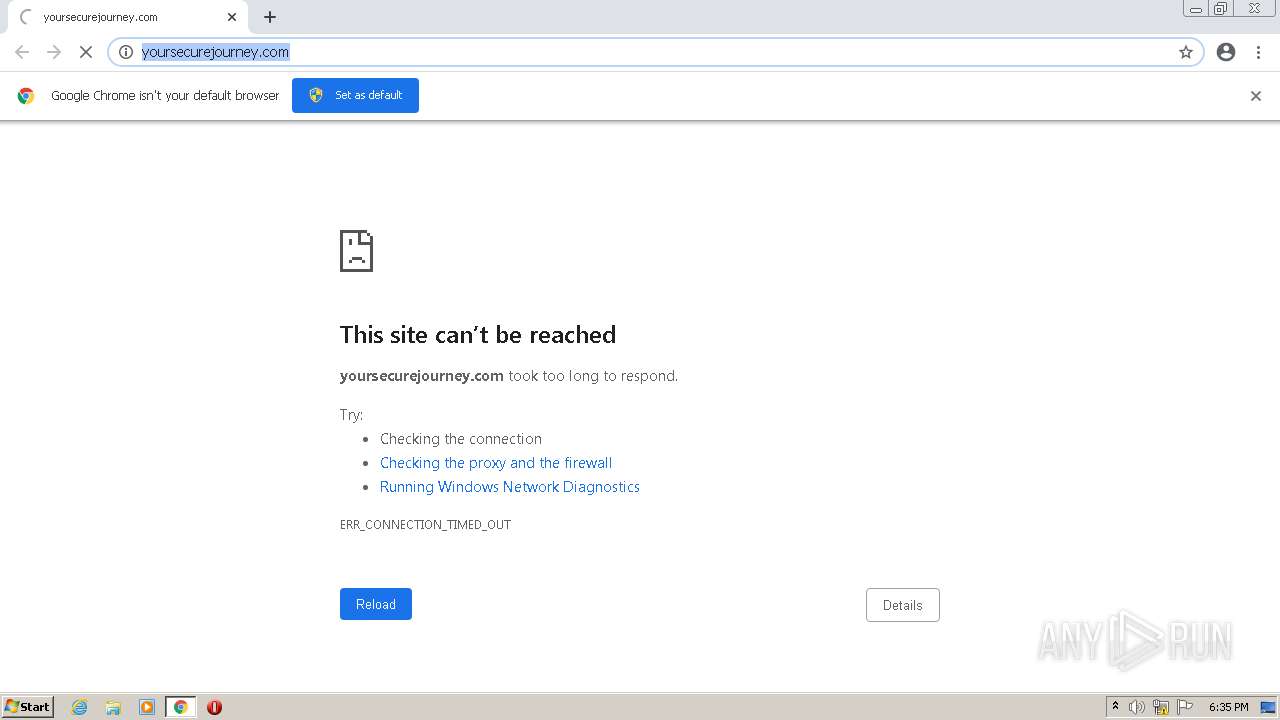This screenshot has height=720, width=1280.
Task: Open the Windows Start menu
Action: point(28,706)
